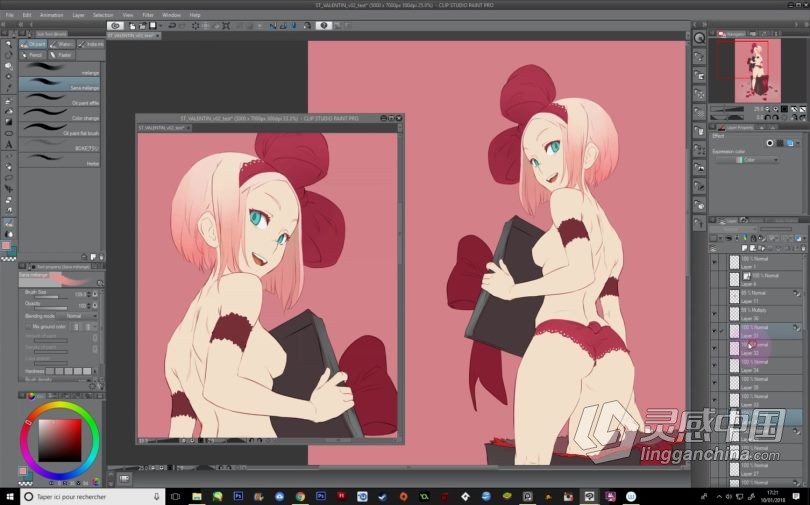The image size is (810, 505).
Task: Click the Scale/Rotate transform icon
Action: click(x=226, y=25)
